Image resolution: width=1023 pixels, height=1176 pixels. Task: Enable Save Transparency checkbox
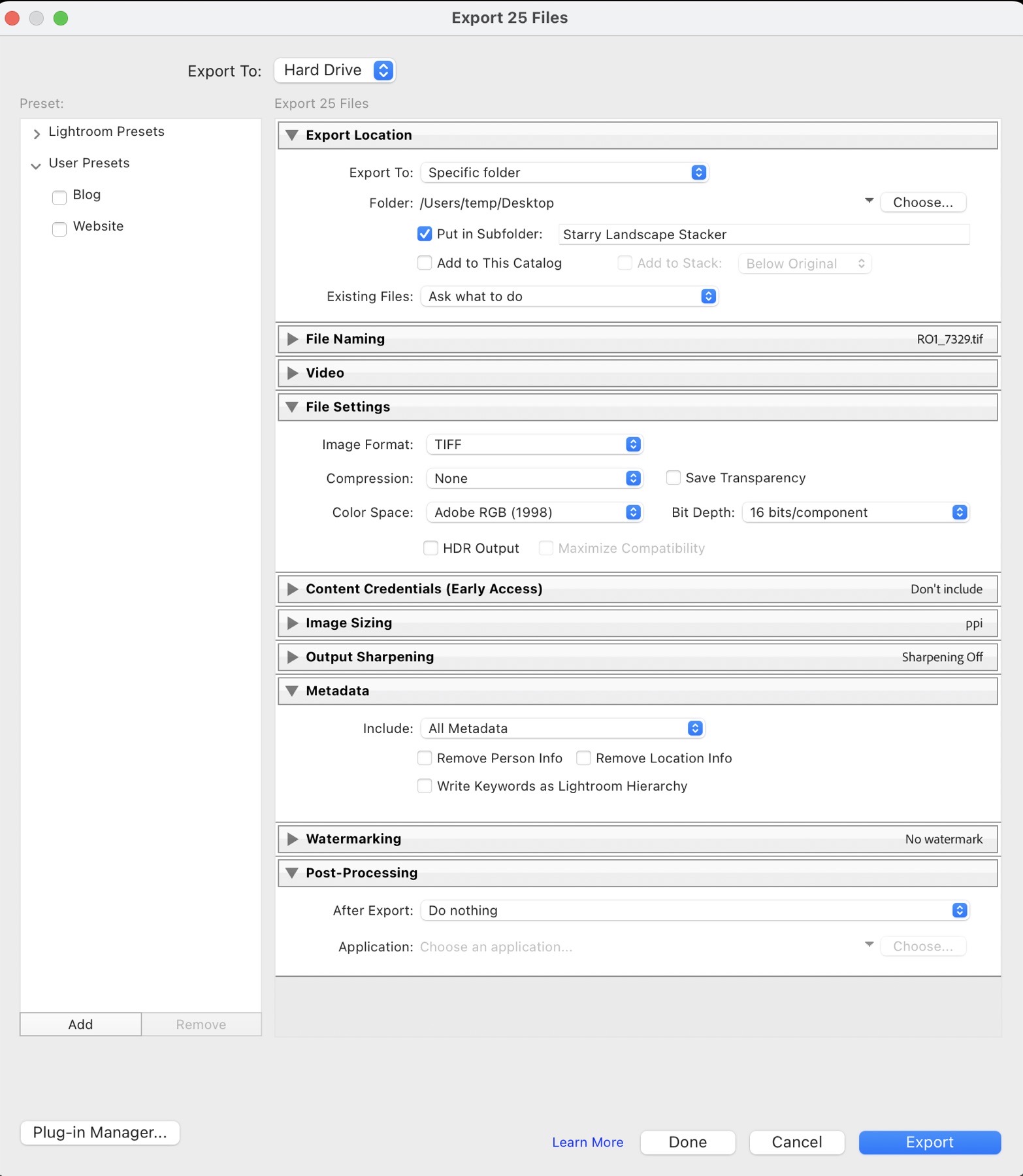[674, 478]
